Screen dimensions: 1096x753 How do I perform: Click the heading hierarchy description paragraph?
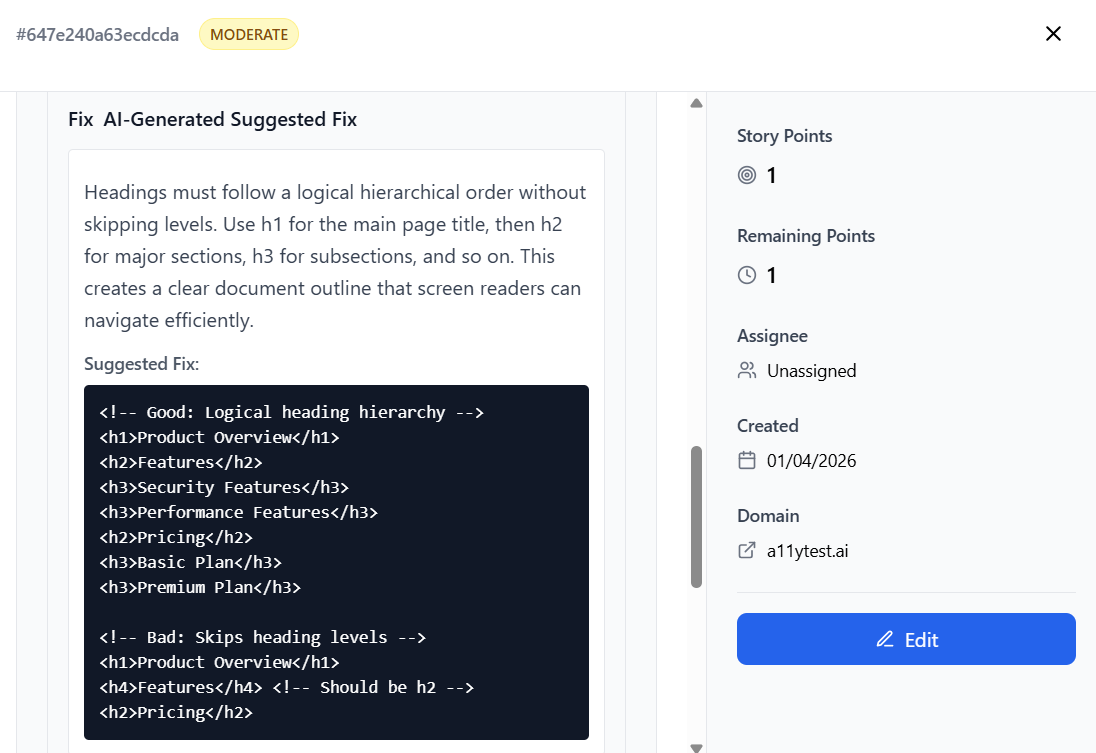[x=335, y=256]
